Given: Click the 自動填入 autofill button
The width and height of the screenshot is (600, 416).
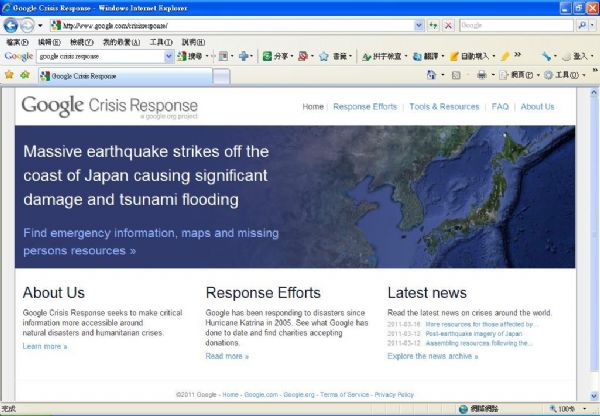Looking at the screenshot, I should point(470,56).
